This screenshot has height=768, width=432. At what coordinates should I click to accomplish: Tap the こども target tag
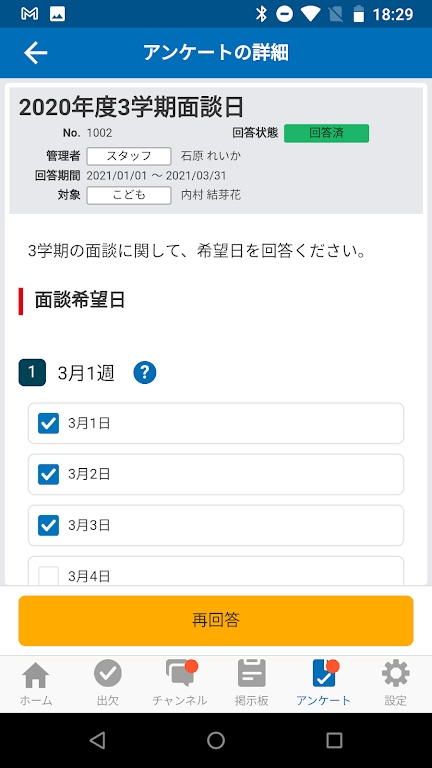tap(129, 195)
